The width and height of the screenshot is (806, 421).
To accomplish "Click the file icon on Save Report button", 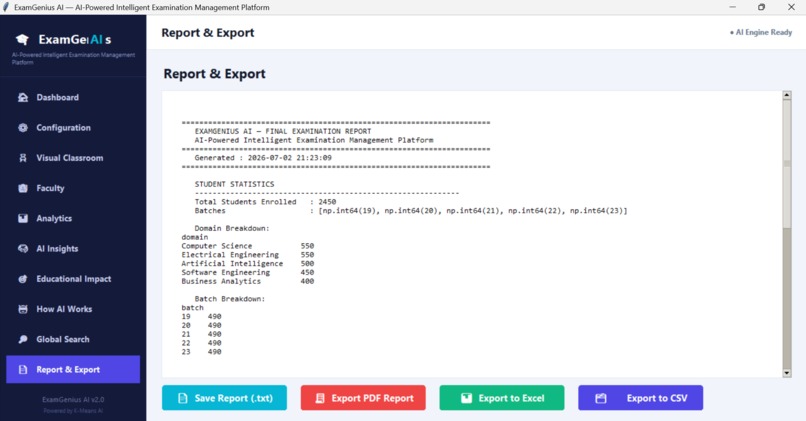I will pos(182,398).
